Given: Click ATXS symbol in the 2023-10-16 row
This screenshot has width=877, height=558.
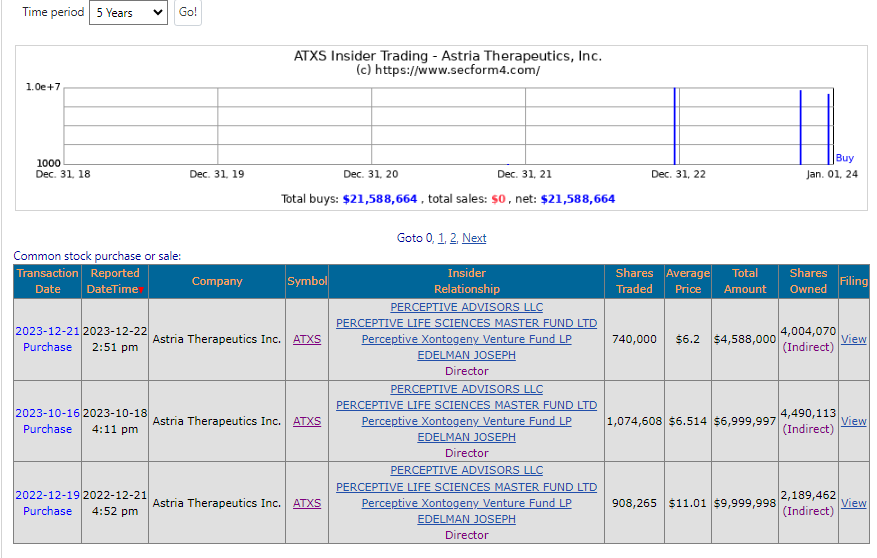Looking at the screenshot, I should point(307,421).
